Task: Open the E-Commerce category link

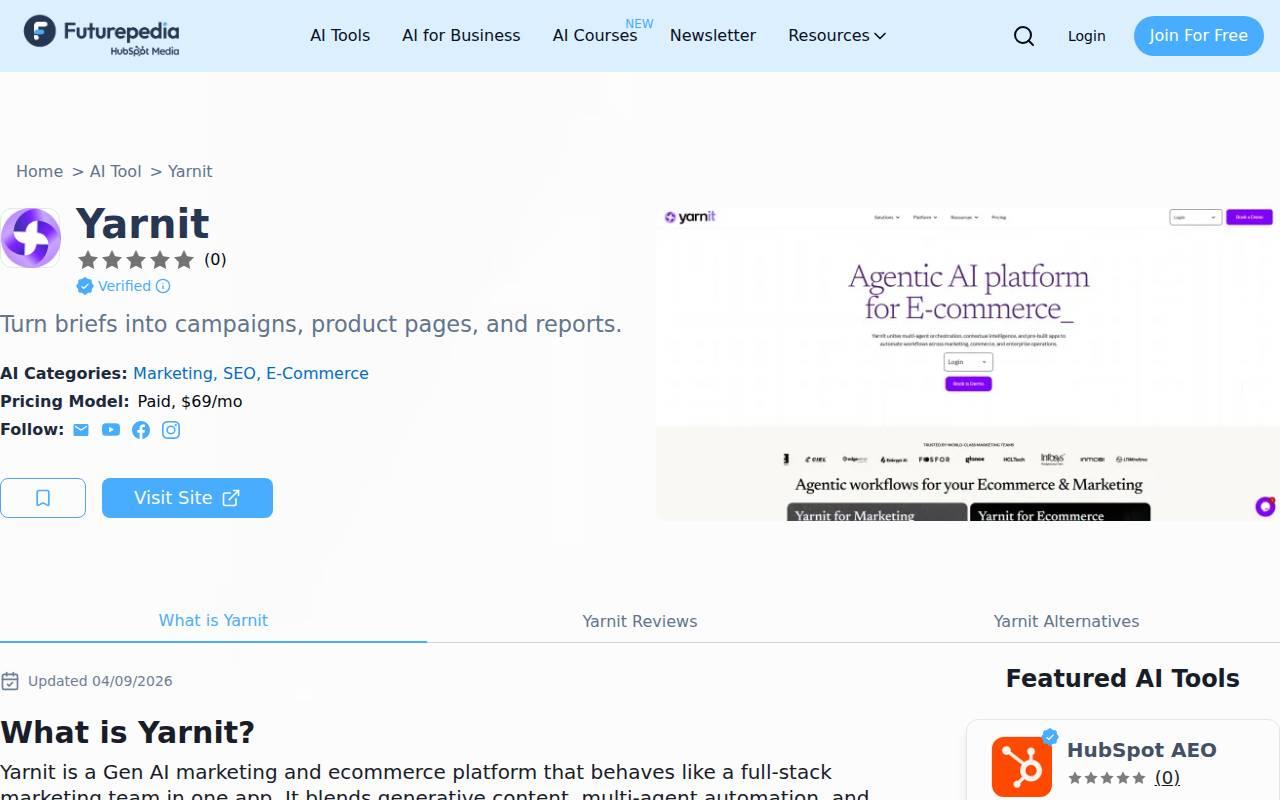Action: 317,373
